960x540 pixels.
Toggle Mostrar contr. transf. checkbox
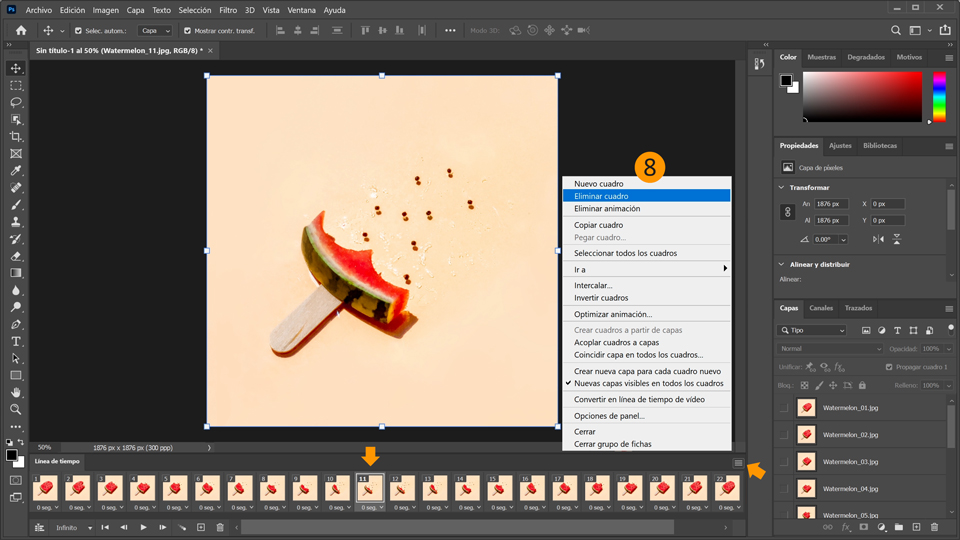coord(187,31)
